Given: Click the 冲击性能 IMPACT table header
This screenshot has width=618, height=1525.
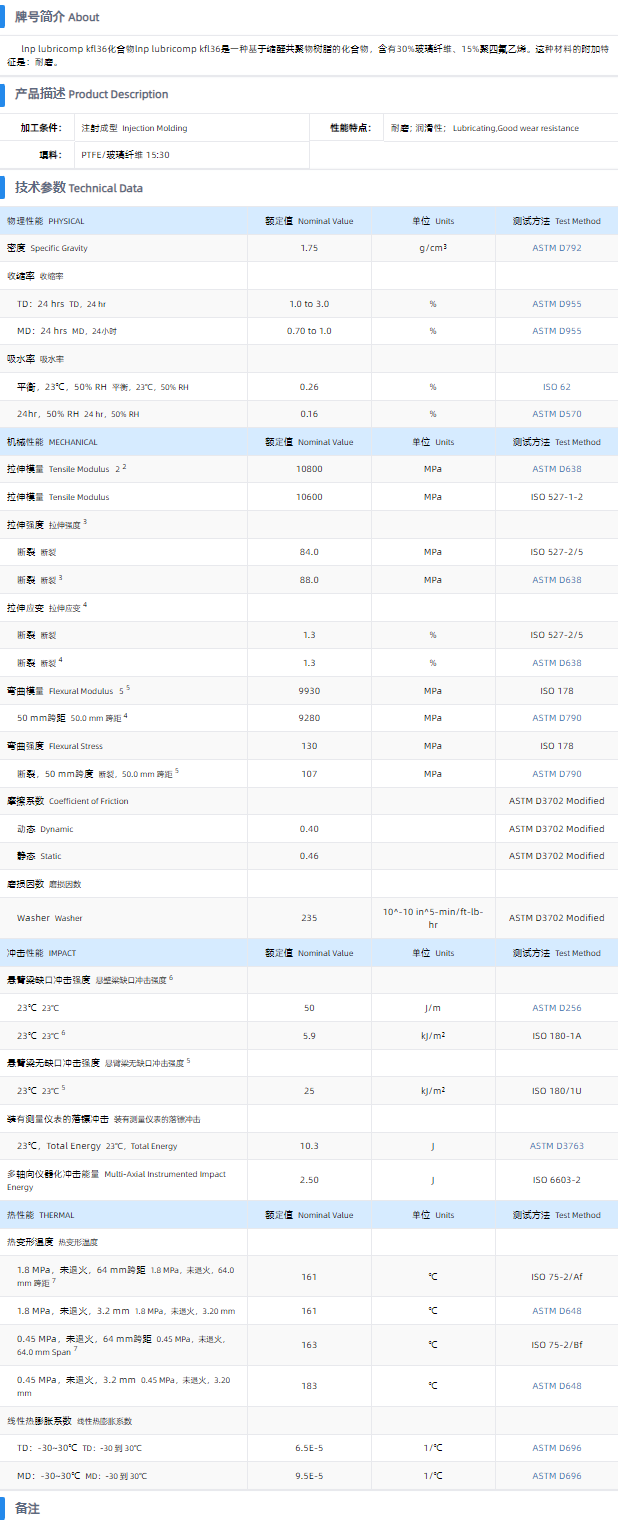Looking at the screenshot, I should click(x=42, y=953).
